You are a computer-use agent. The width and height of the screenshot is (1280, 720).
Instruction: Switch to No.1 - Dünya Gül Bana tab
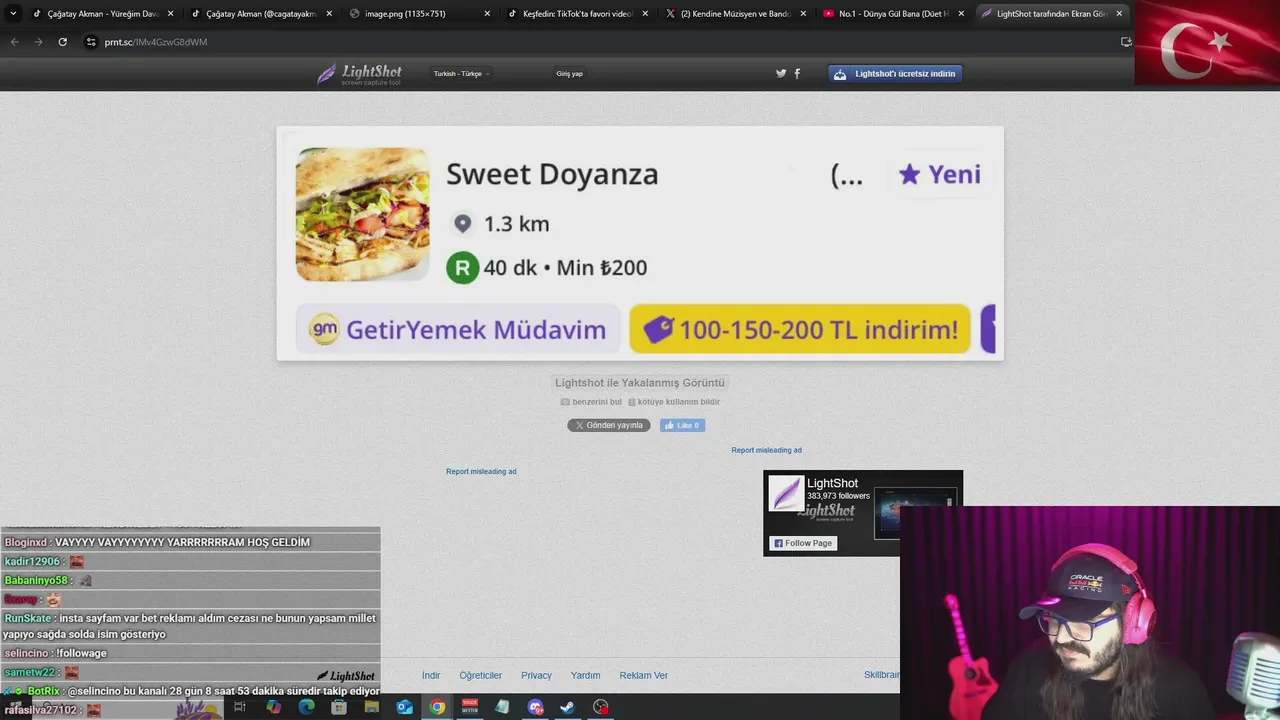pos(893,14)
